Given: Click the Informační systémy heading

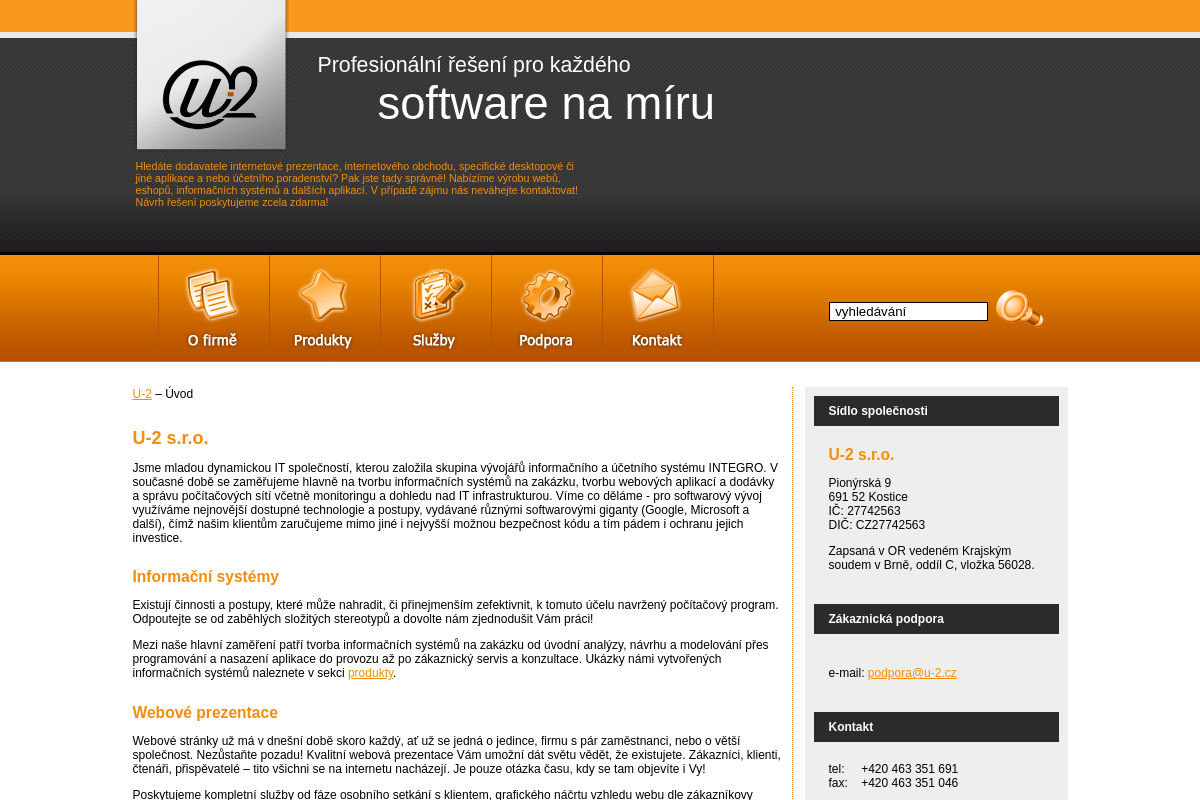Looking at the screenshot, I should click(x=205, y=577).
